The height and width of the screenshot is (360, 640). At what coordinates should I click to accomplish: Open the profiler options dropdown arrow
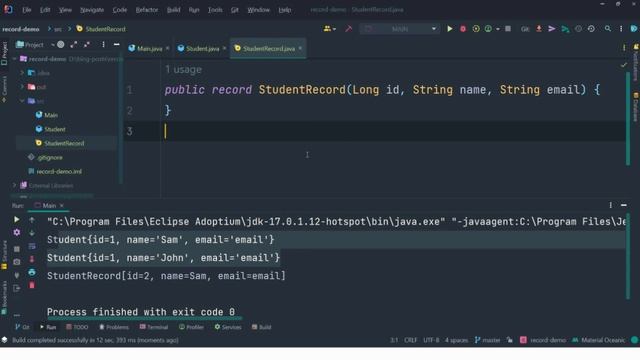click(498, 29)
